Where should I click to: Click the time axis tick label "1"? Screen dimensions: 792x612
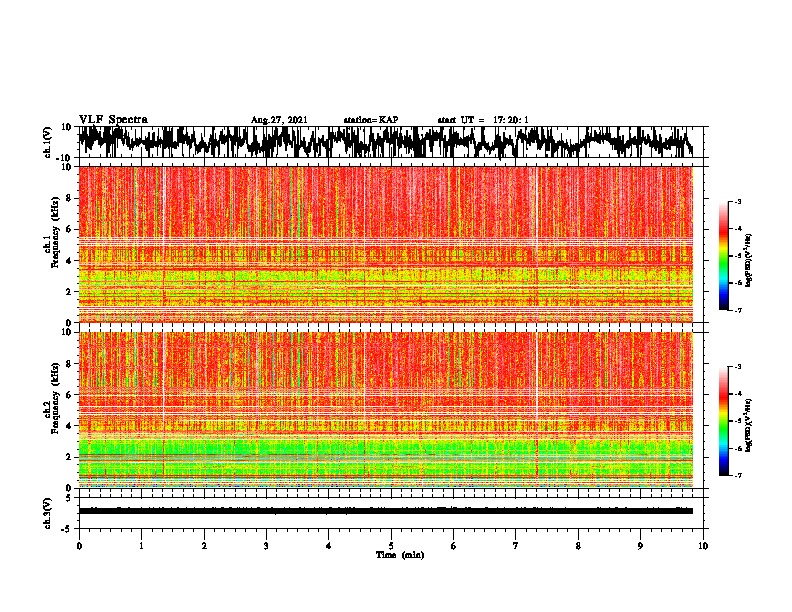click(x=141, y=546)
